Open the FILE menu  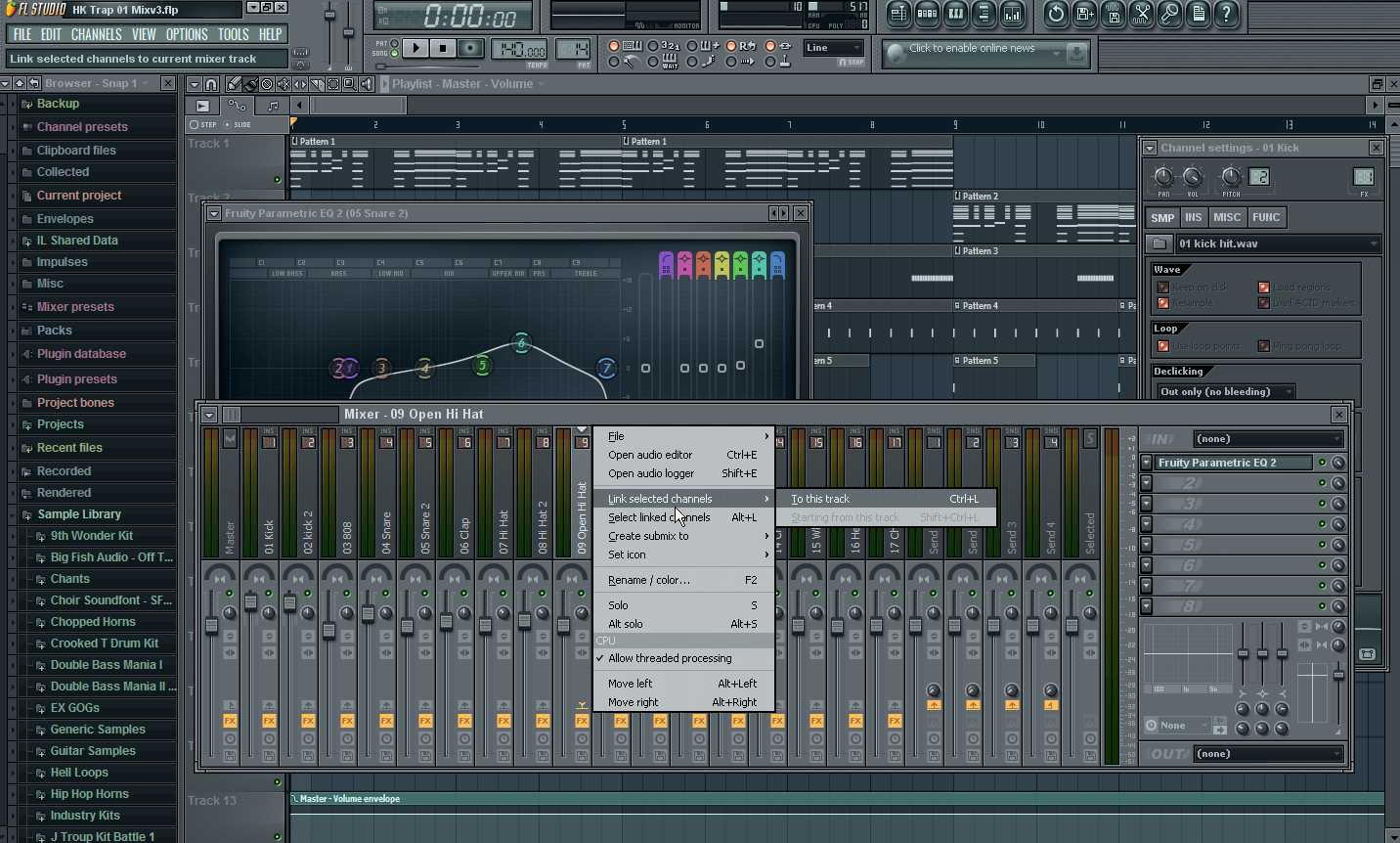pyautogui.click(x=22, y=34)
